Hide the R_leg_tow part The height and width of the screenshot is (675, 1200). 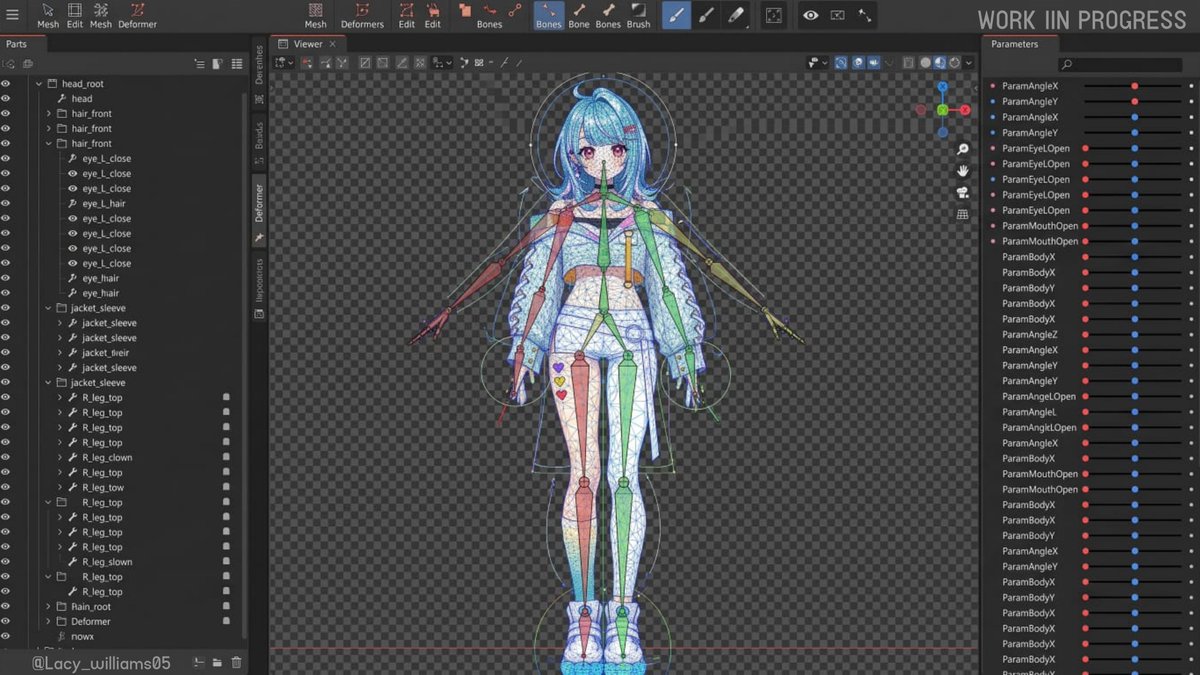(x=6, y=488)
